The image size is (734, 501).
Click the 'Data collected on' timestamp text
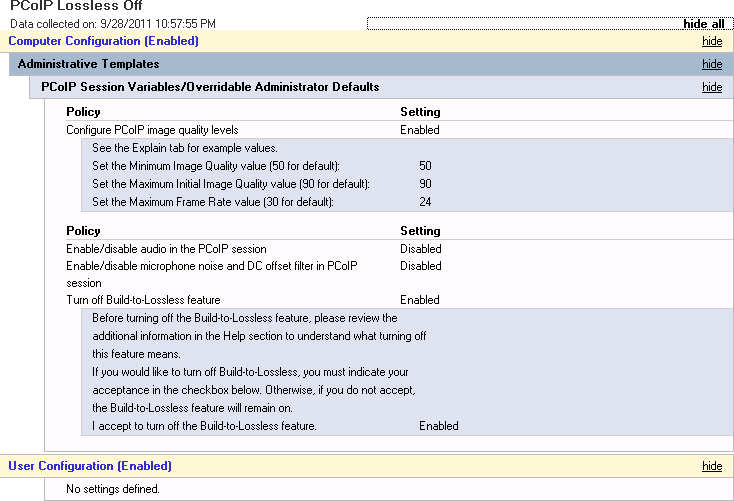point(113,24)
